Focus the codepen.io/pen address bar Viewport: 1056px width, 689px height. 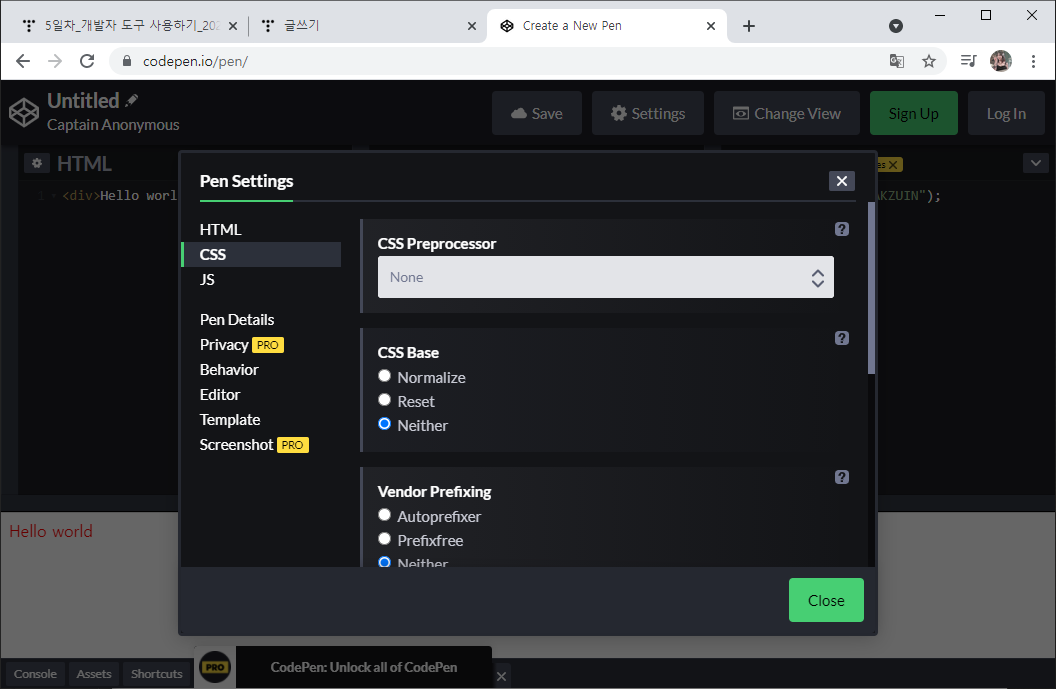(x=498, y=61)
